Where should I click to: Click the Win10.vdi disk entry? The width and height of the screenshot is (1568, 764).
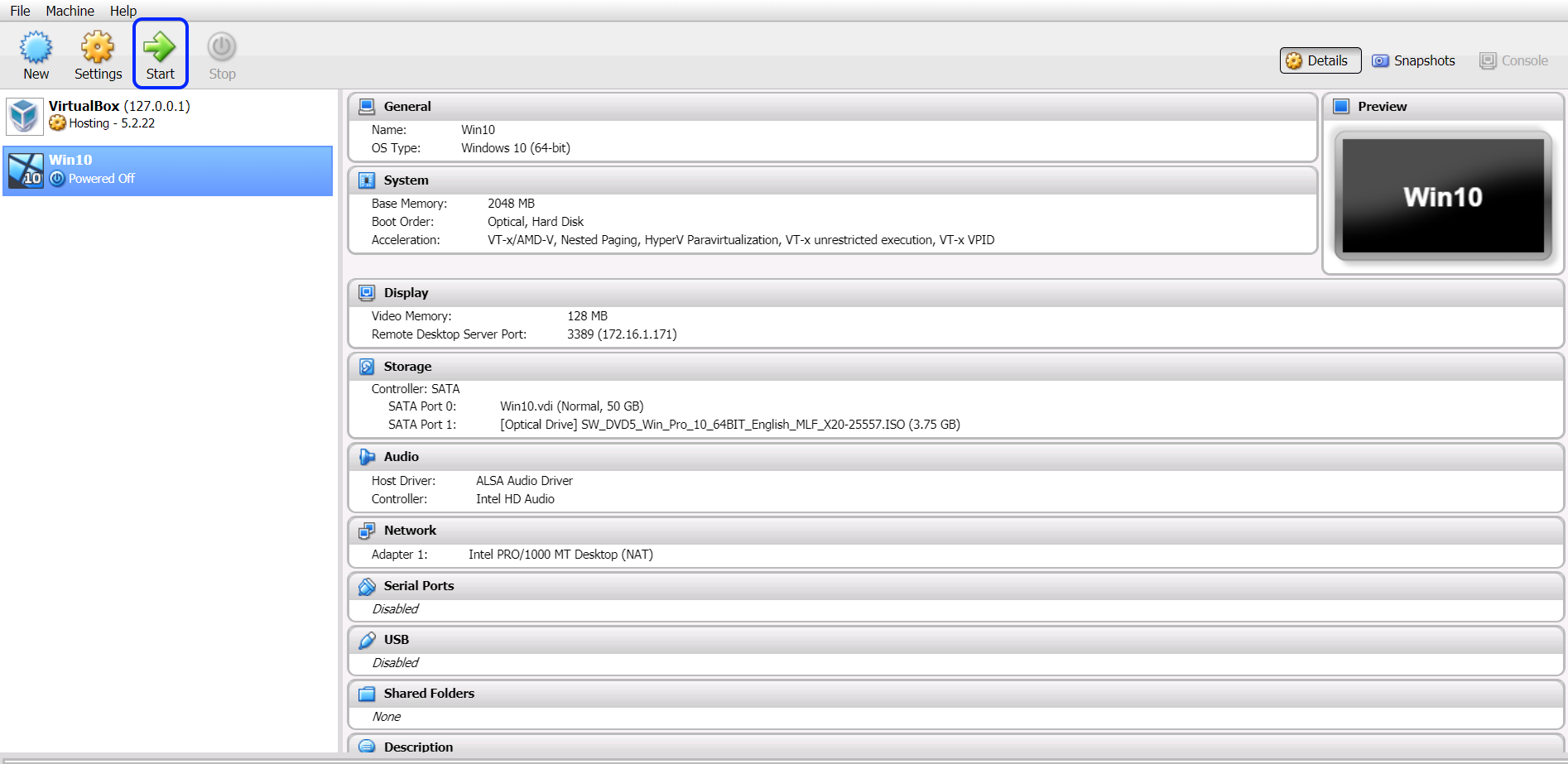coord(571,406)
